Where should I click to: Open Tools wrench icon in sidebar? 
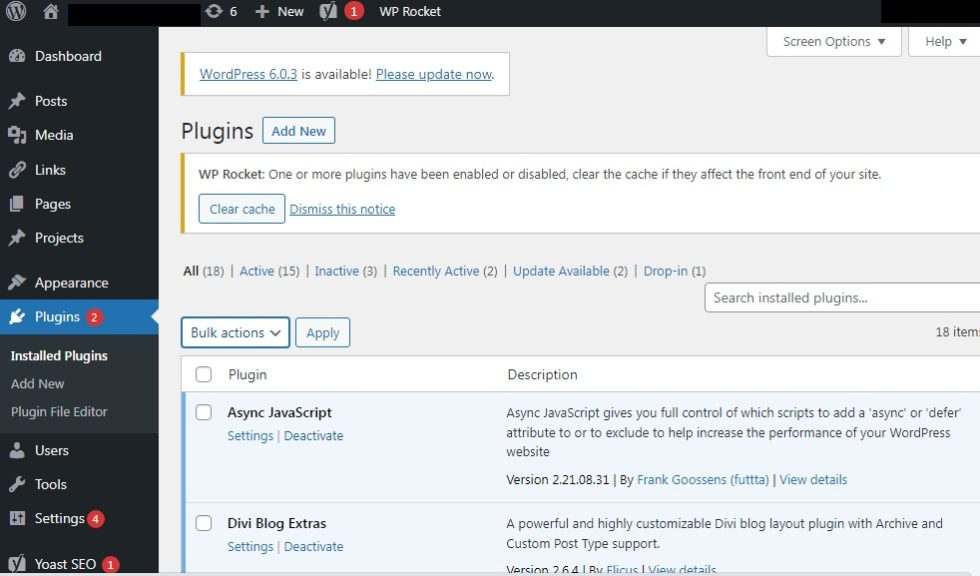coord(17,485)
